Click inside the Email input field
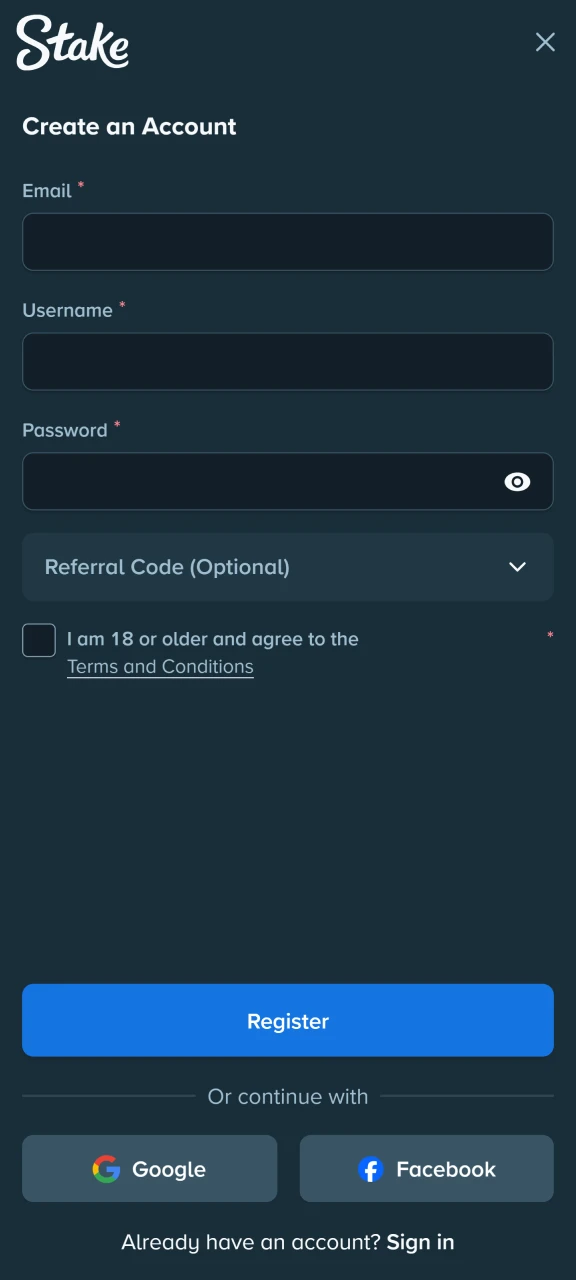This screenshot has width=576, height=1280. click(x=288, y=241)
